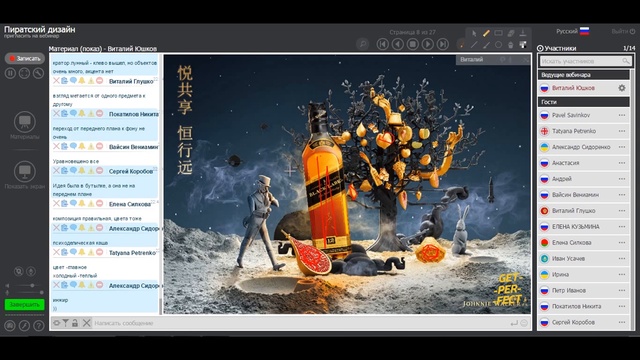Click the red pen indicator left of tools
The height and width of the screenshot is (360, 640).
(x=462, y=44)
